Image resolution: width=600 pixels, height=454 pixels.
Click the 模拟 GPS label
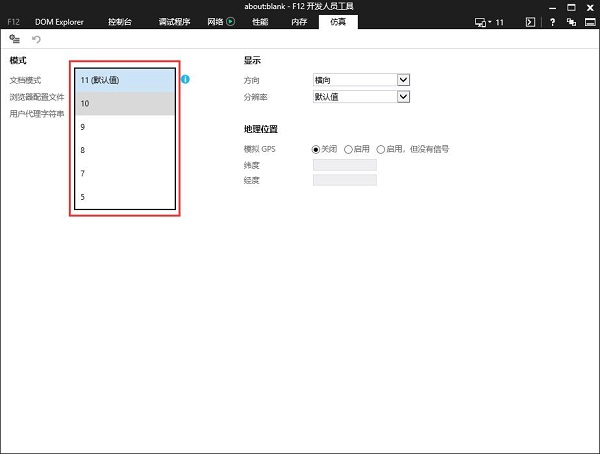(259, 149)
